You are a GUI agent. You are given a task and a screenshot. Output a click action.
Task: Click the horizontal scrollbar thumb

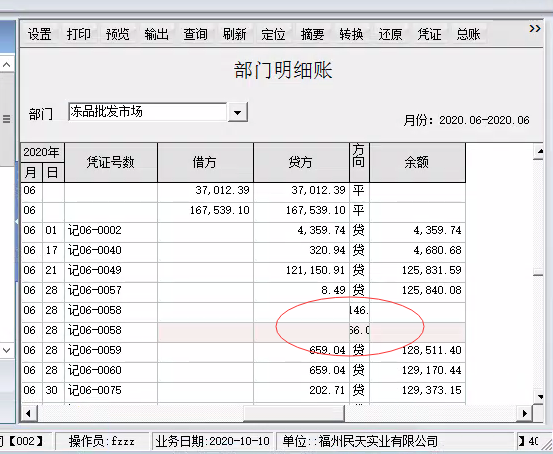click(x=294, y=413)
